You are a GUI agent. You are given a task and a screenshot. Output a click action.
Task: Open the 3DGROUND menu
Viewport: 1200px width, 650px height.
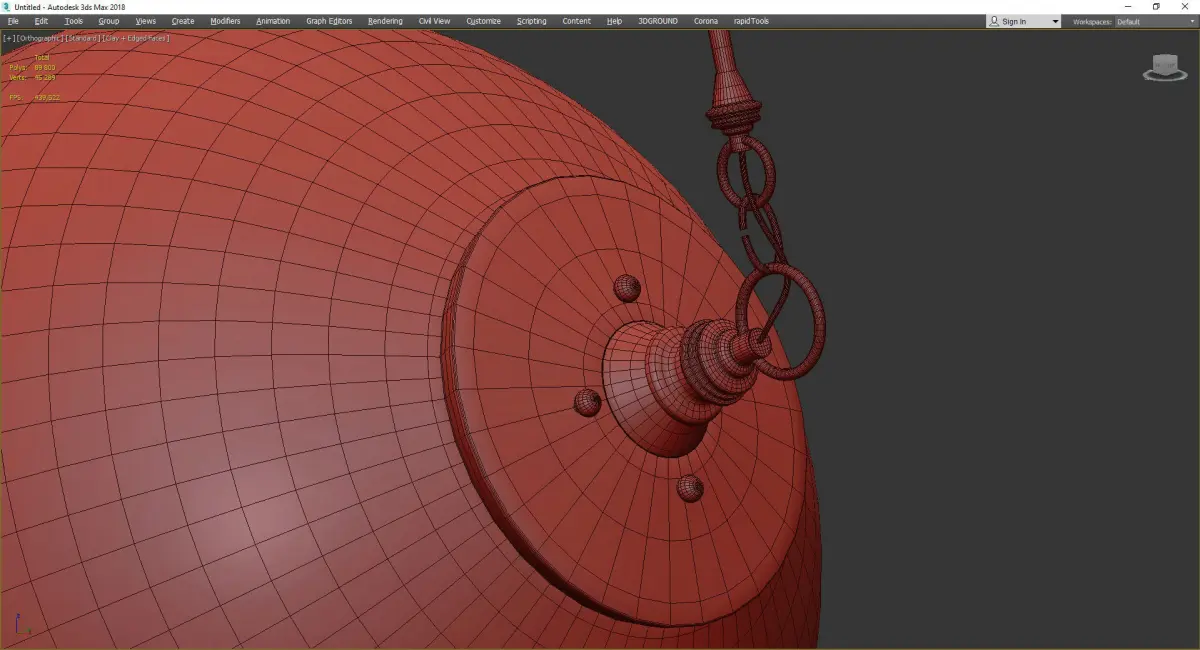(657, 21)
